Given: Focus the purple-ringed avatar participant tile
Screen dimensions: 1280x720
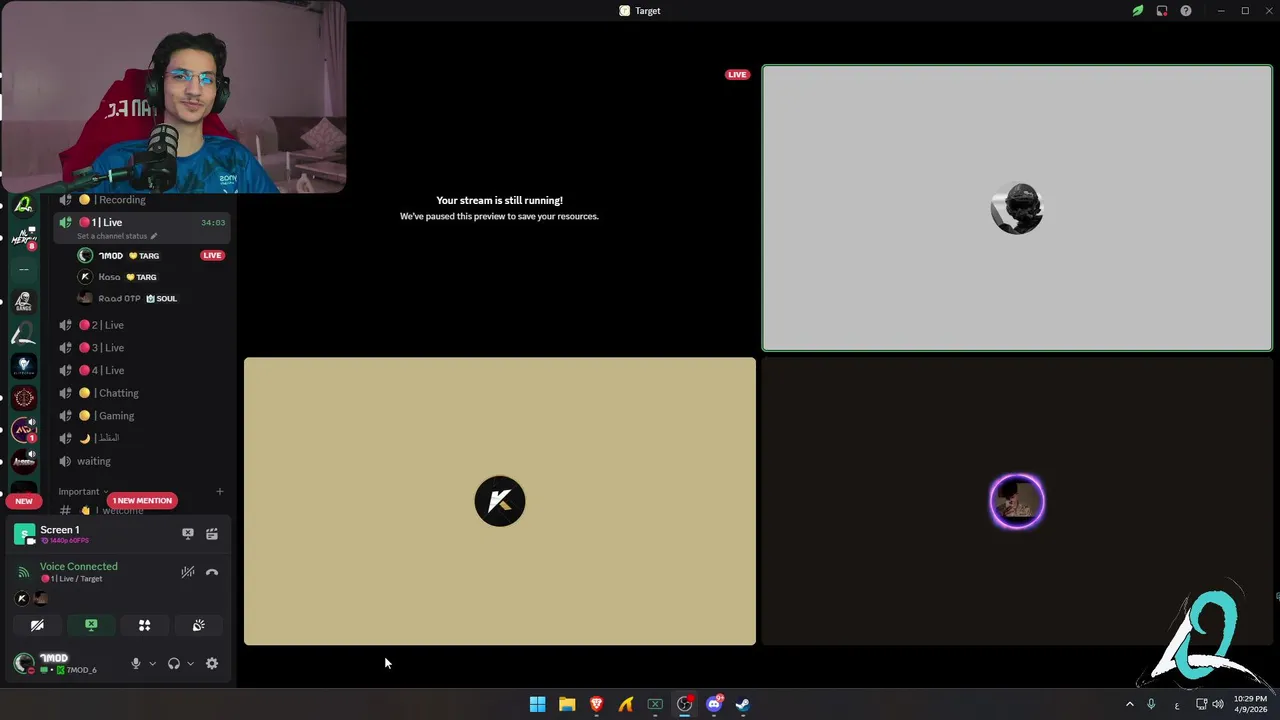Looking at the screenshot, I should (1017, 501).
